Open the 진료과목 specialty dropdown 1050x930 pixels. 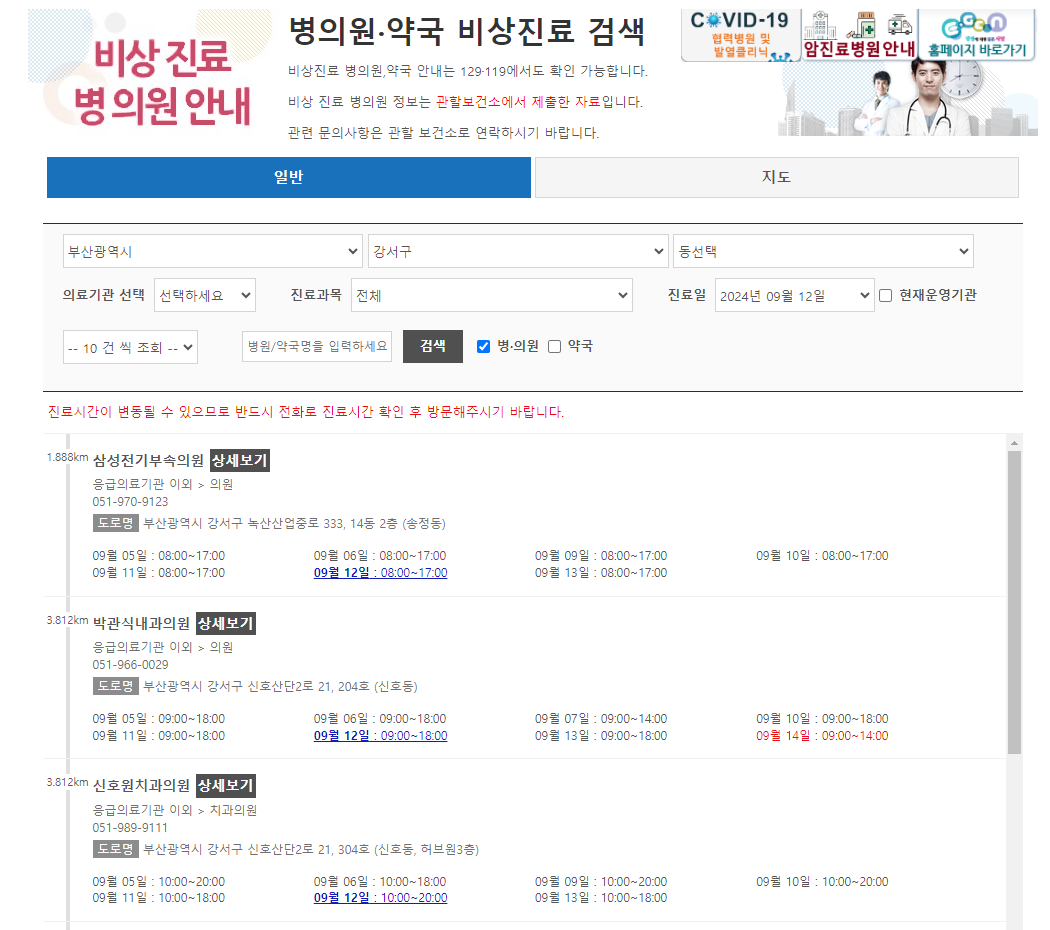pyautogui.click(x=491, y=295)
